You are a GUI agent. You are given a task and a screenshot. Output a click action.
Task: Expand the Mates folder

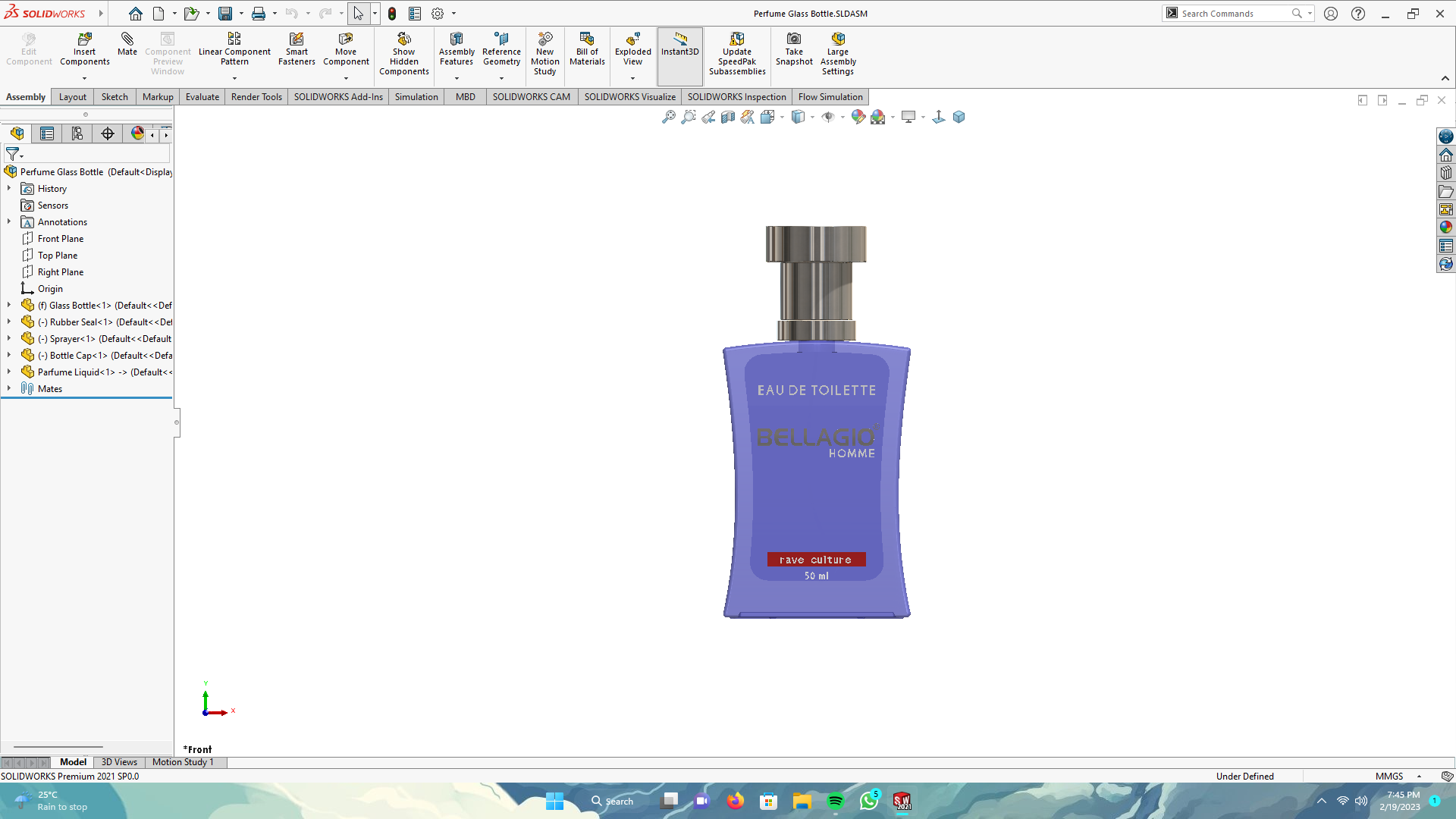9,388
